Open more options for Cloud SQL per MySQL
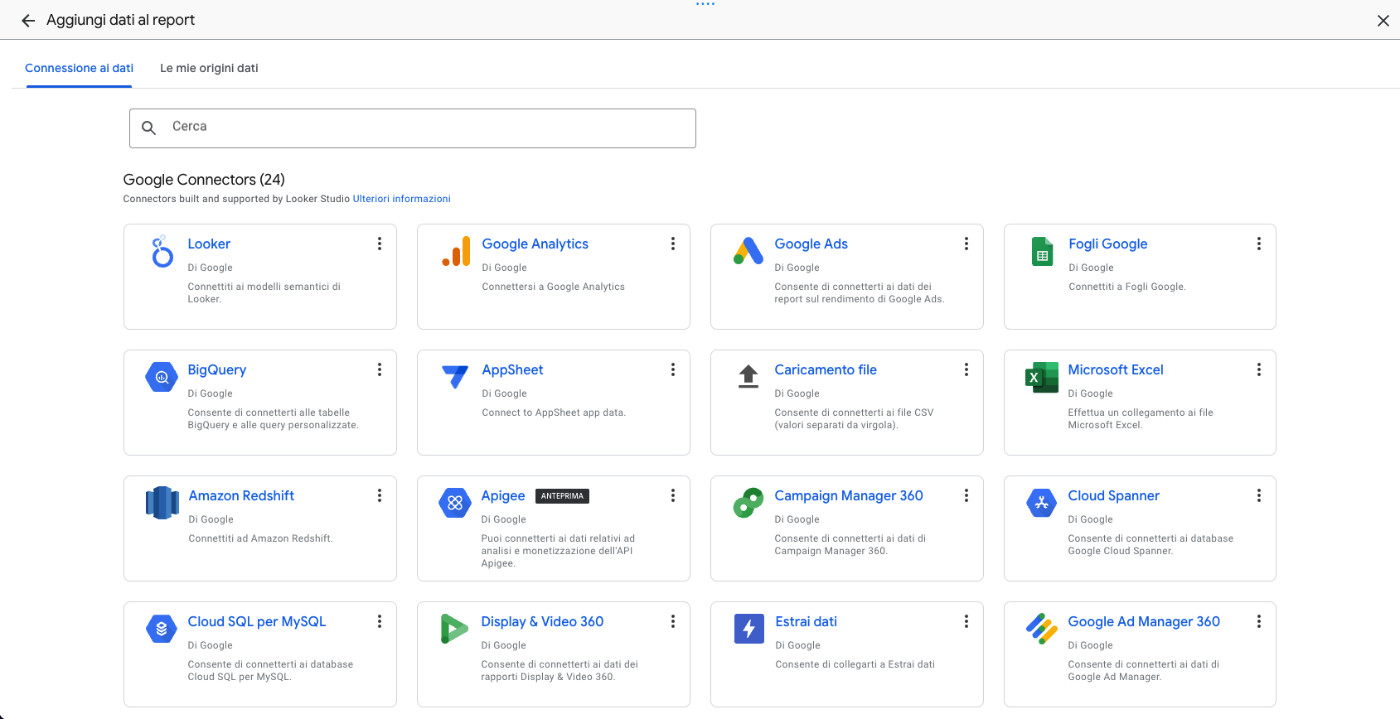The width and height of the screenshot is (1400, 719). coord(379,622)
